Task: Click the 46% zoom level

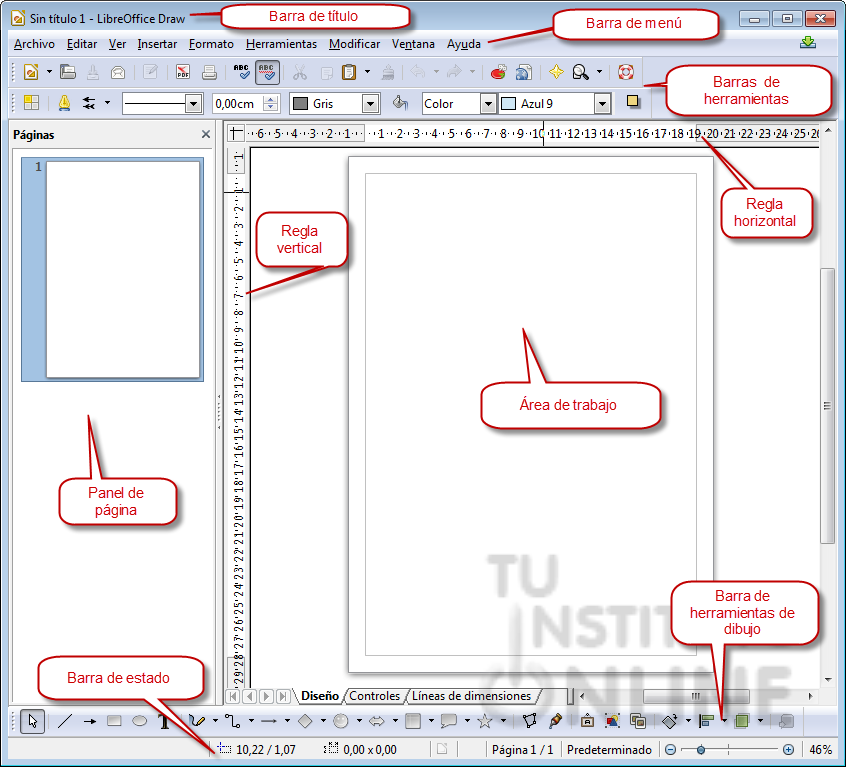Action: tap(820, 750)
